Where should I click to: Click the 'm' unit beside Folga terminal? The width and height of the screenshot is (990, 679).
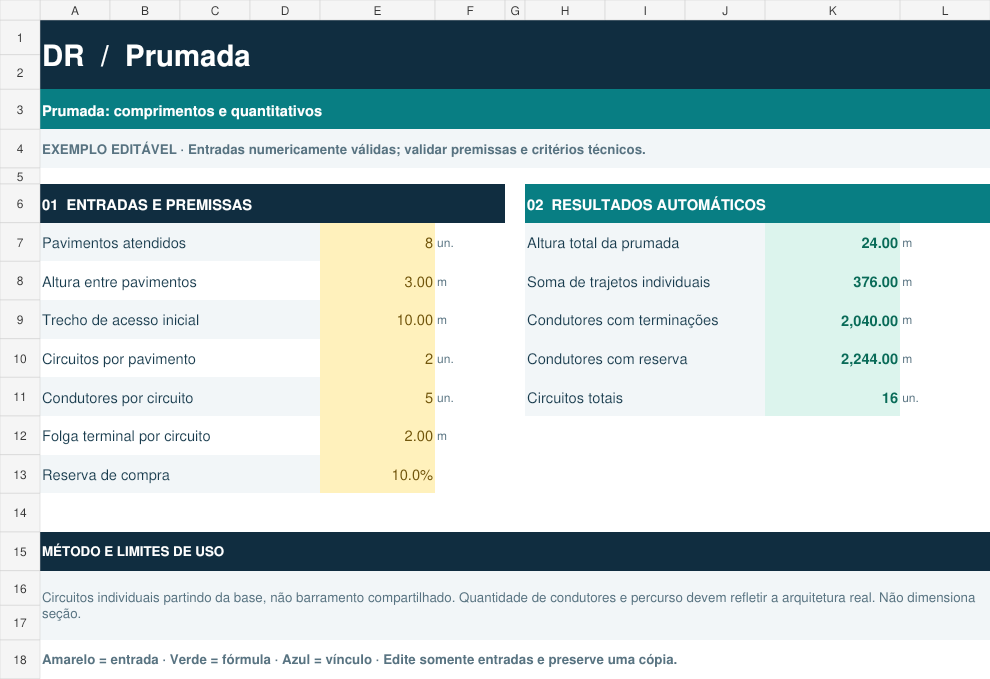(x=442, y=436)
